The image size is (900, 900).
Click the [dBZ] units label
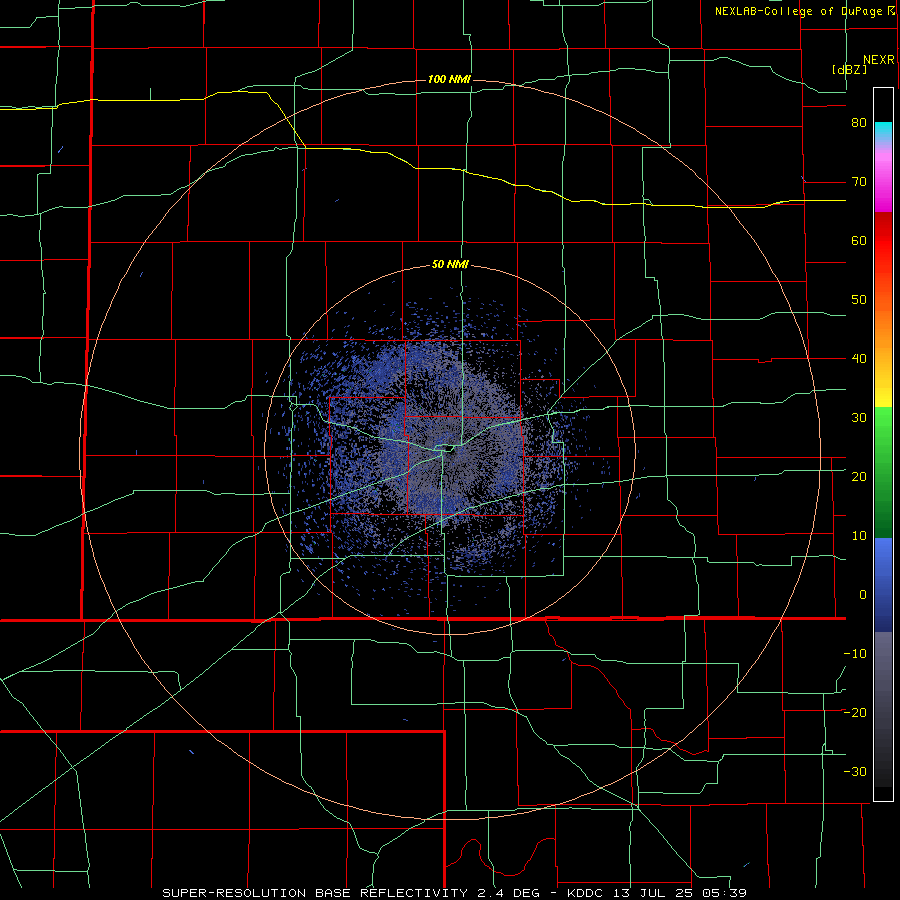tap(849, 69)
